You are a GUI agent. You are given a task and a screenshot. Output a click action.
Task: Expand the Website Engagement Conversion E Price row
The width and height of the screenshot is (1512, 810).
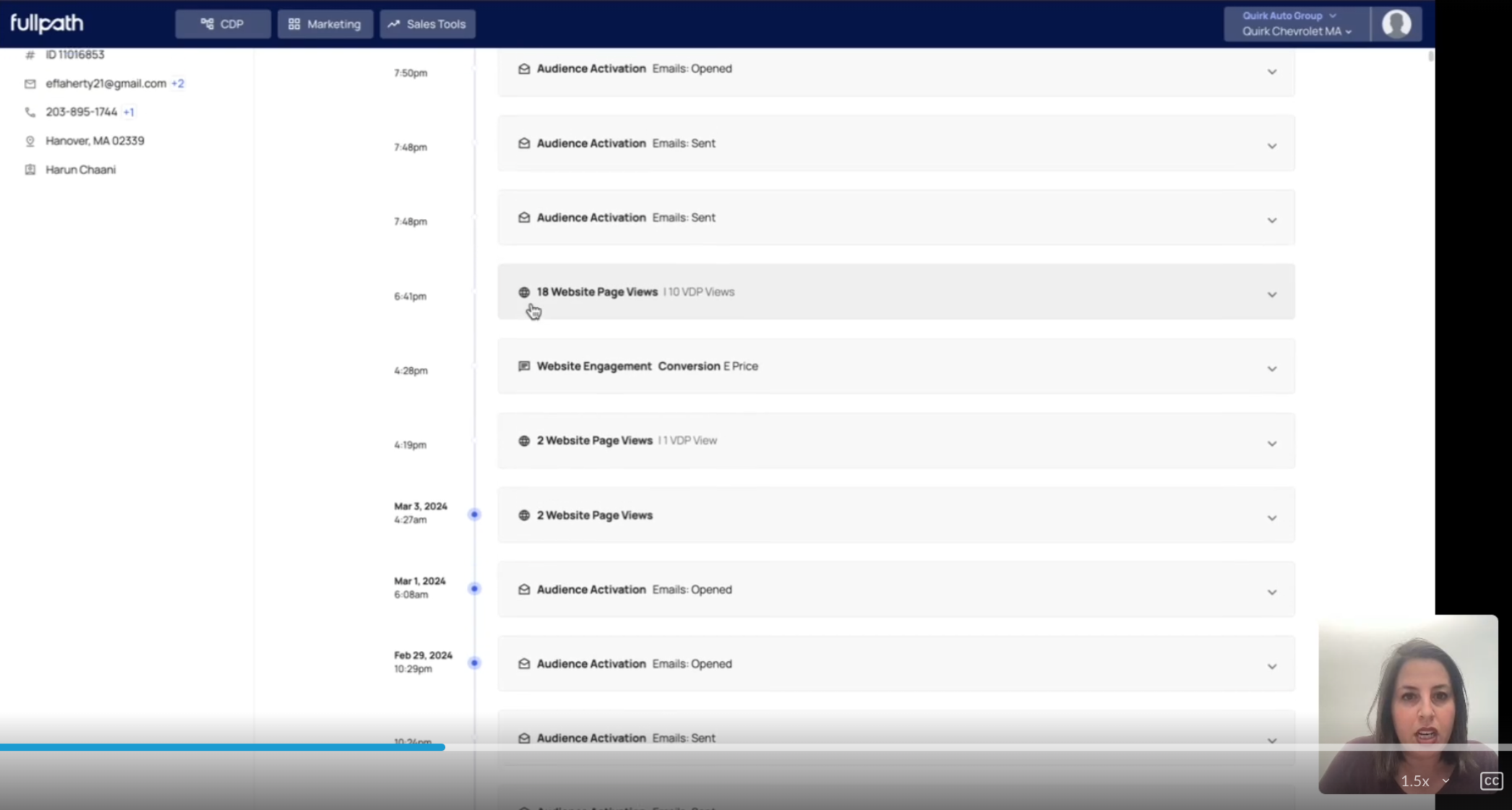tap(1271, 369)
